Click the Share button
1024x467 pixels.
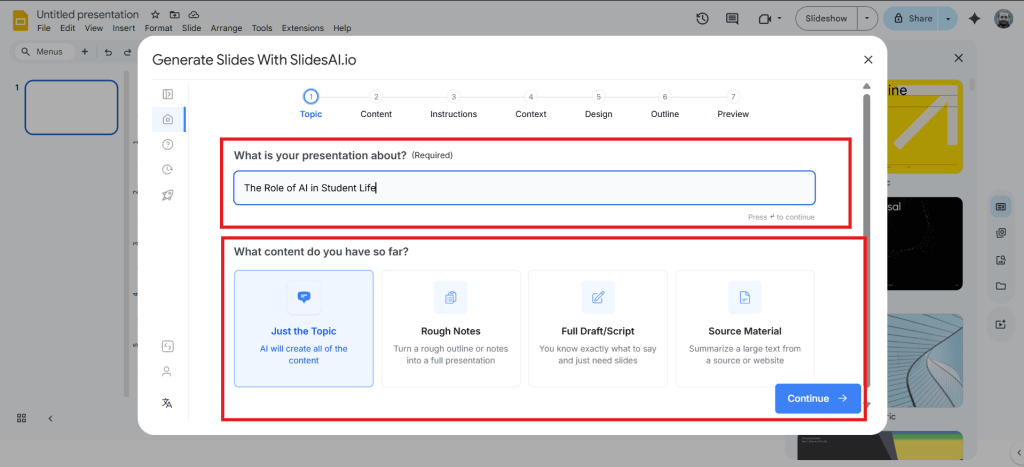pyautogui.click(x=912, y=19)
